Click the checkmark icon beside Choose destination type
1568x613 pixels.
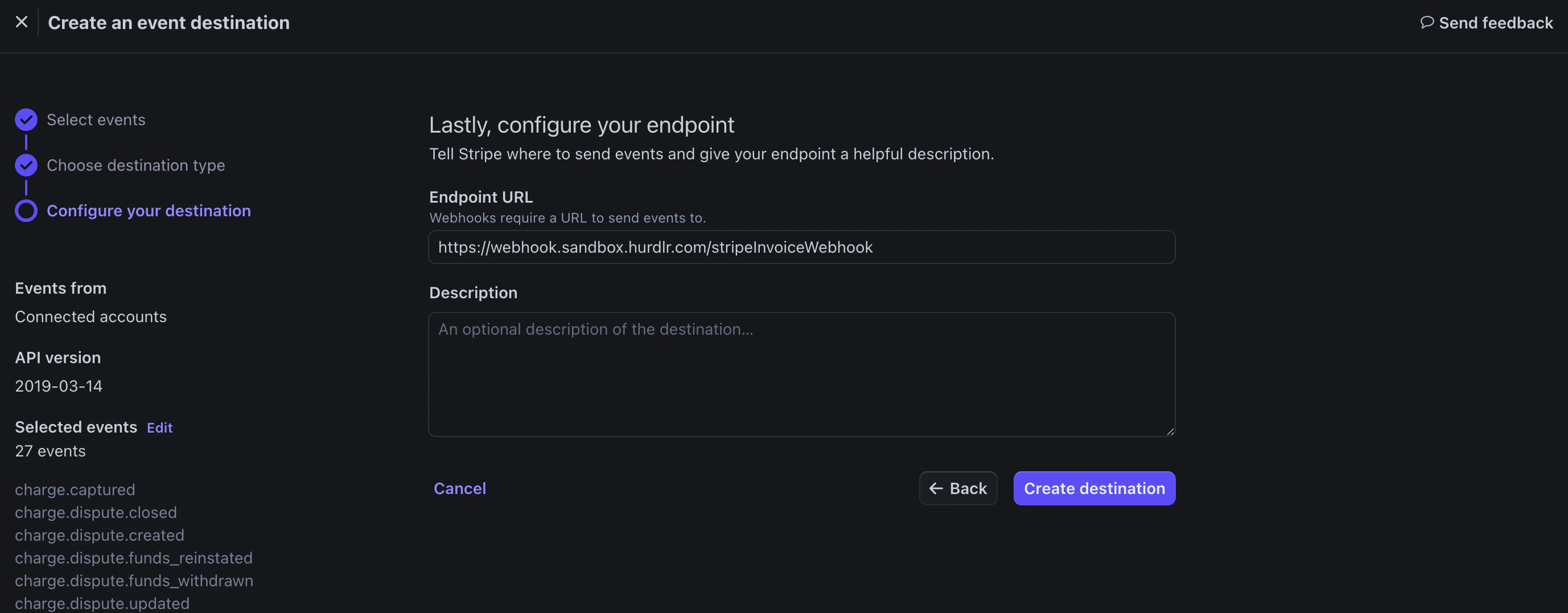coord(26,165)
